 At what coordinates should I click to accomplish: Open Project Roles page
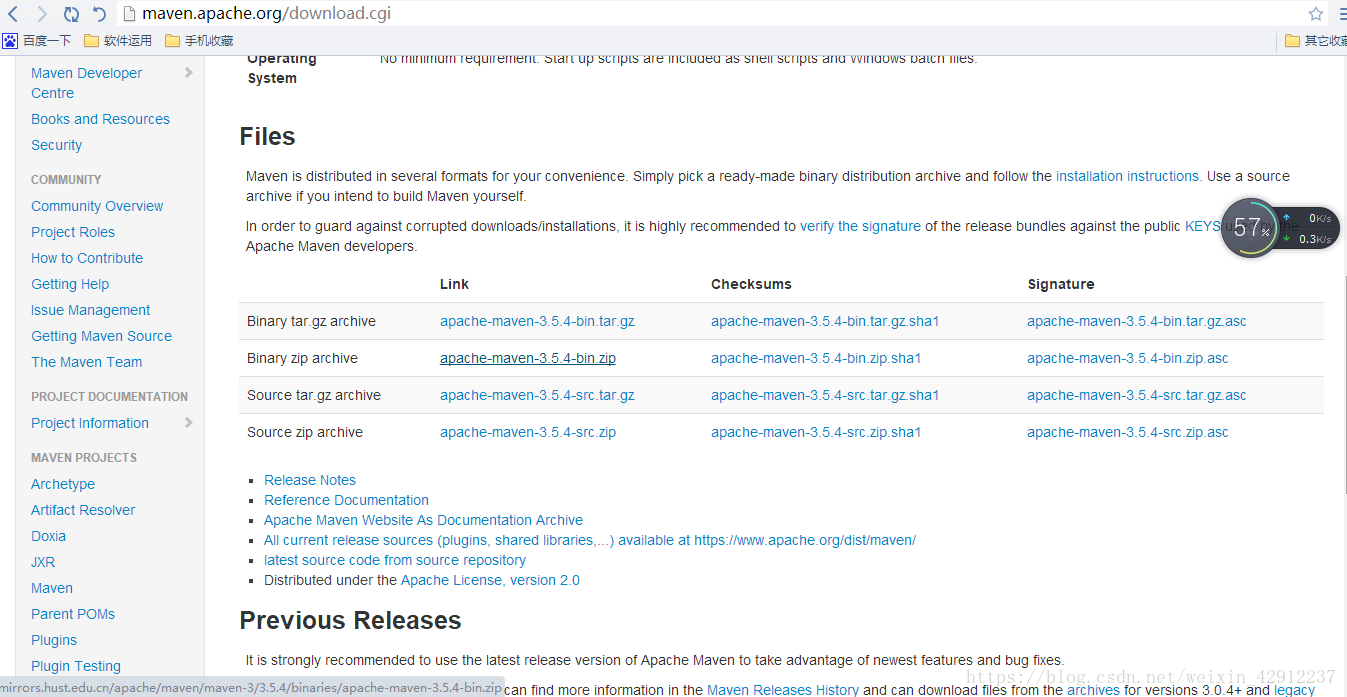click(73, 232)
